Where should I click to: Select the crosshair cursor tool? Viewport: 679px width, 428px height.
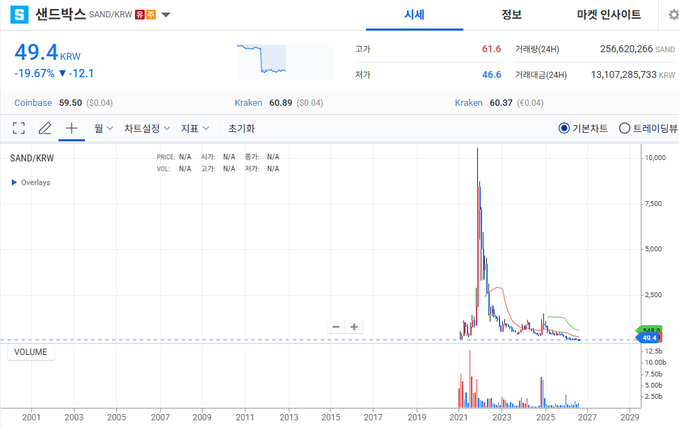coord(71,128)
